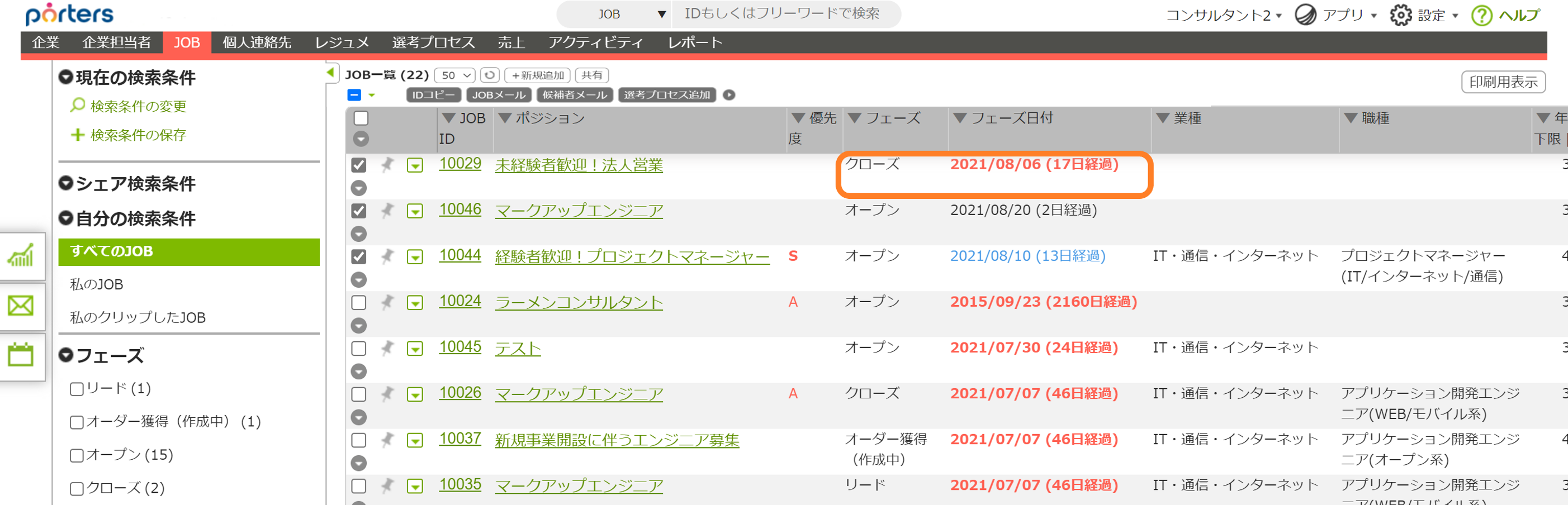Check the オープン (15) phase filter
1568x505 pixels.
click(75, 455)
